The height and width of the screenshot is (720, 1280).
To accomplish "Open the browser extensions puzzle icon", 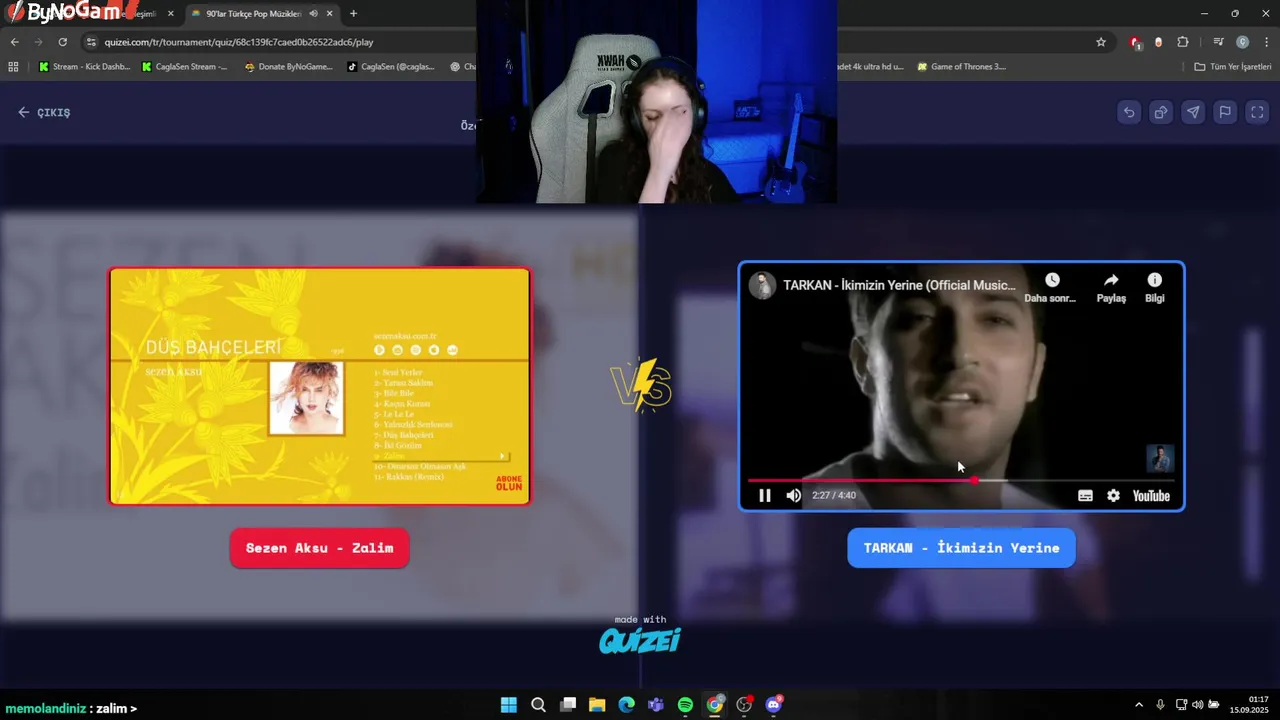I will [1183, 42].
